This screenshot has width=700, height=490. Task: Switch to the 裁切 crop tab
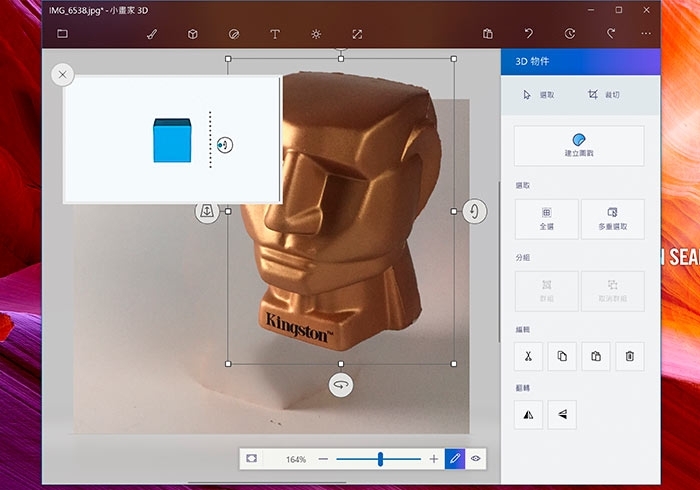coord(604,95)
